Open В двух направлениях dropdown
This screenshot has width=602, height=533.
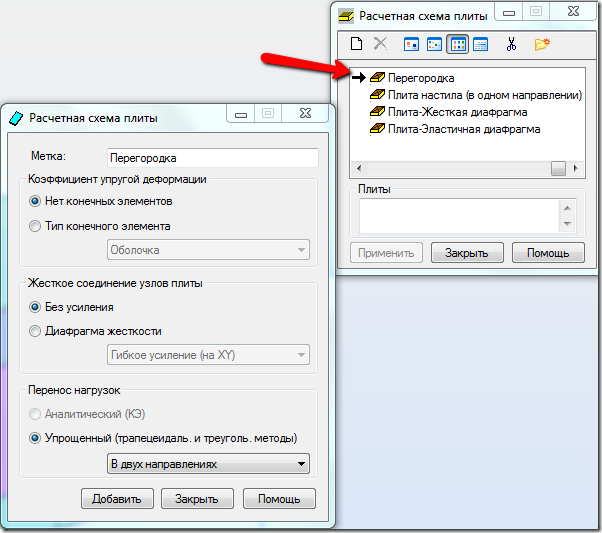click(x=208, y=464)
